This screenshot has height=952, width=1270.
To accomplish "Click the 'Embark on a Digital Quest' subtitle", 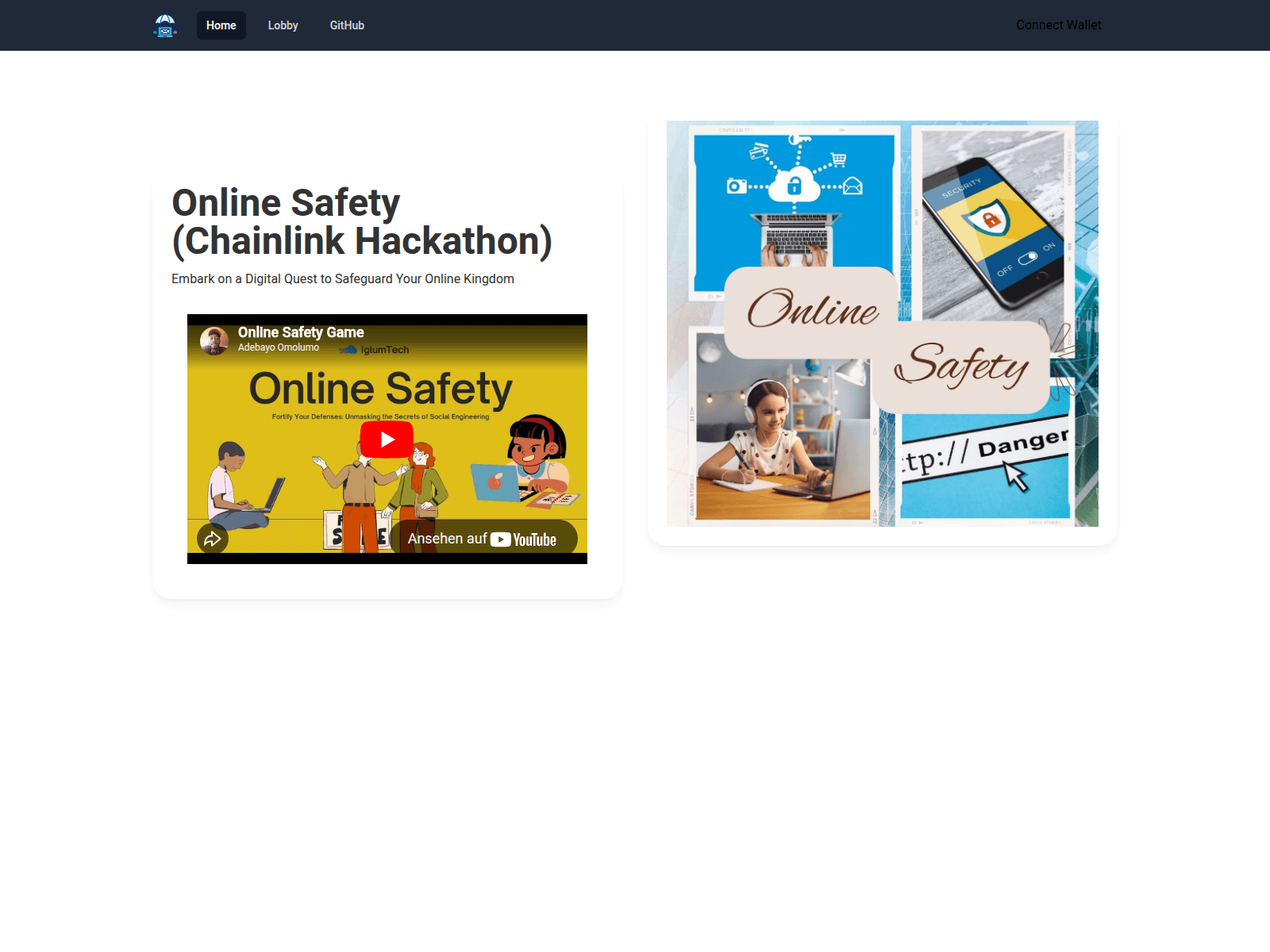I will tap(343, 278).
